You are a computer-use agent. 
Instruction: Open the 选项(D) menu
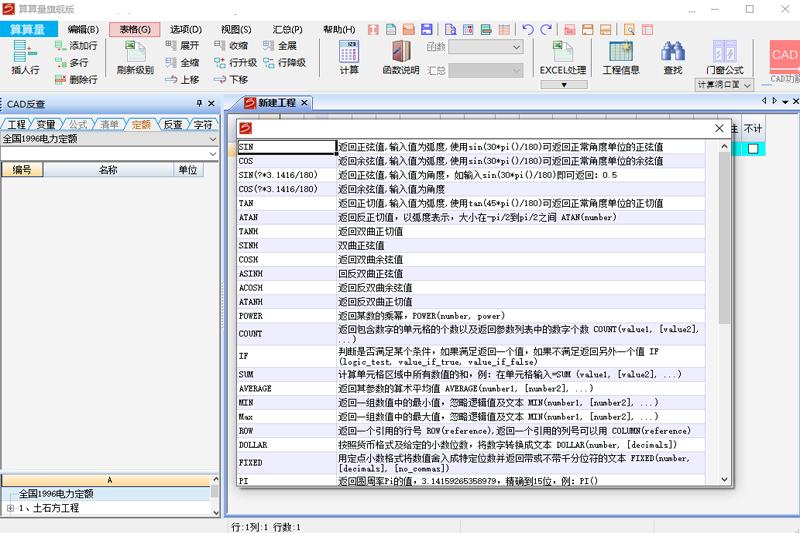(x=185, y=30)
